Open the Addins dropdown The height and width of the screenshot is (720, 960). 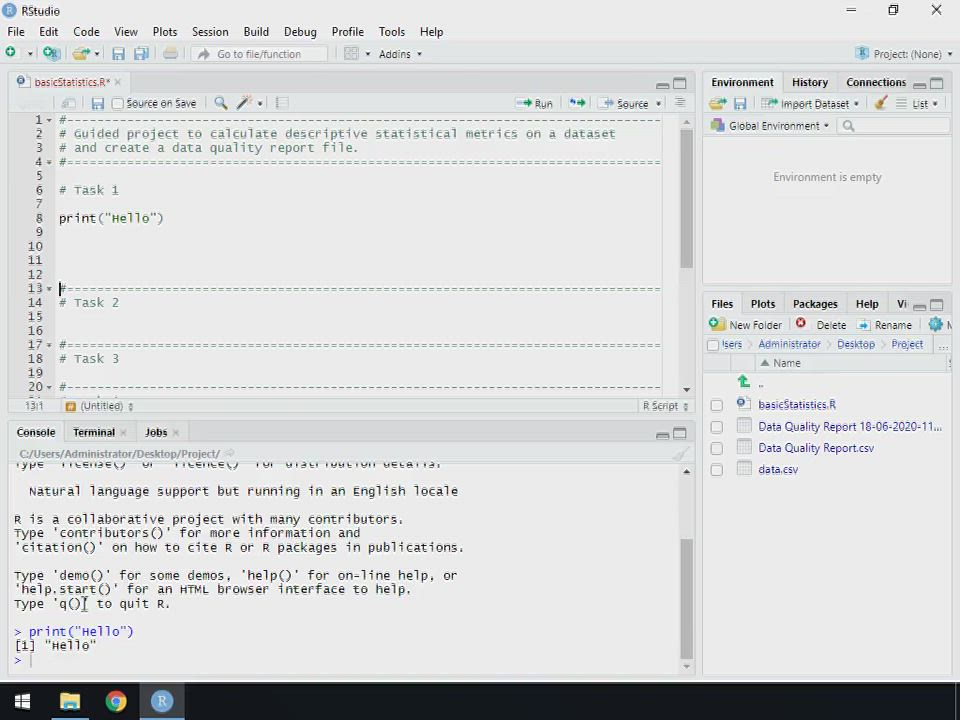coord(400,54)
